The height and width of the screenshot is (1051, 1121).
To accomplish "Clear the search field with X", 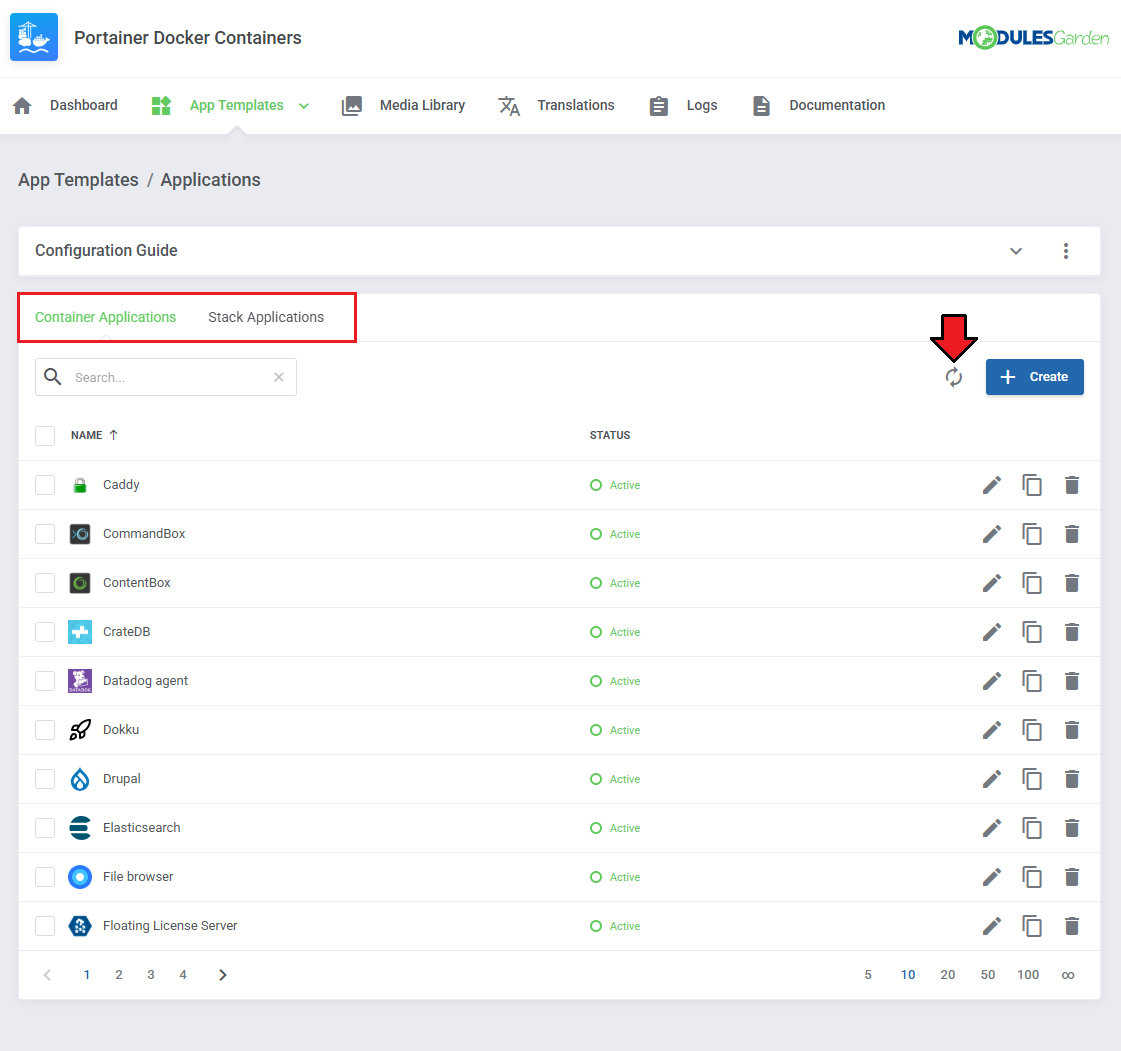I will click(x=279, y=377).
